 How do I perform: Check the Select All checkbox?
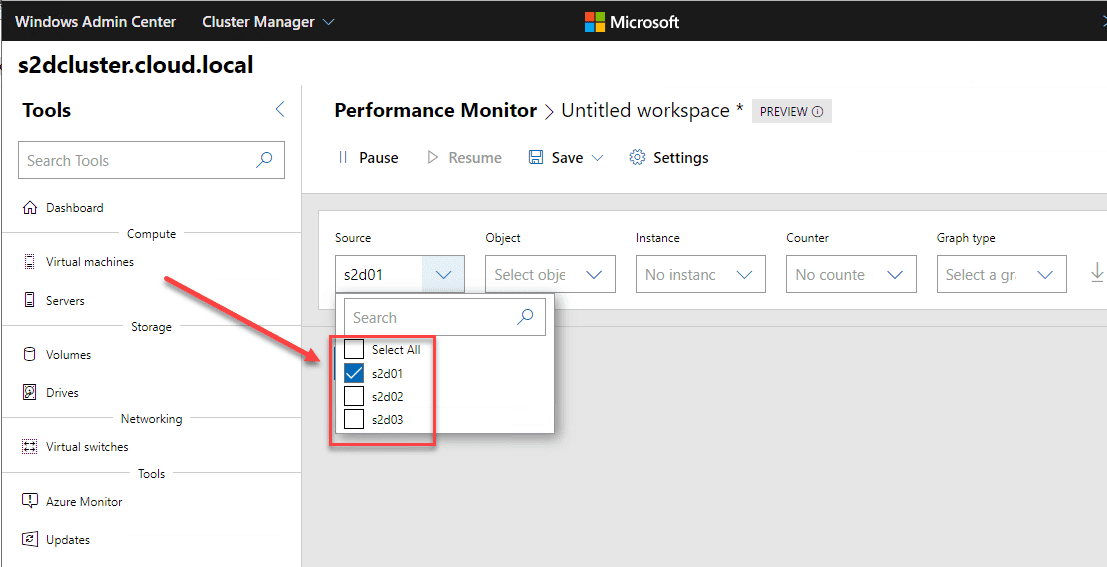[x=354, y=350]
